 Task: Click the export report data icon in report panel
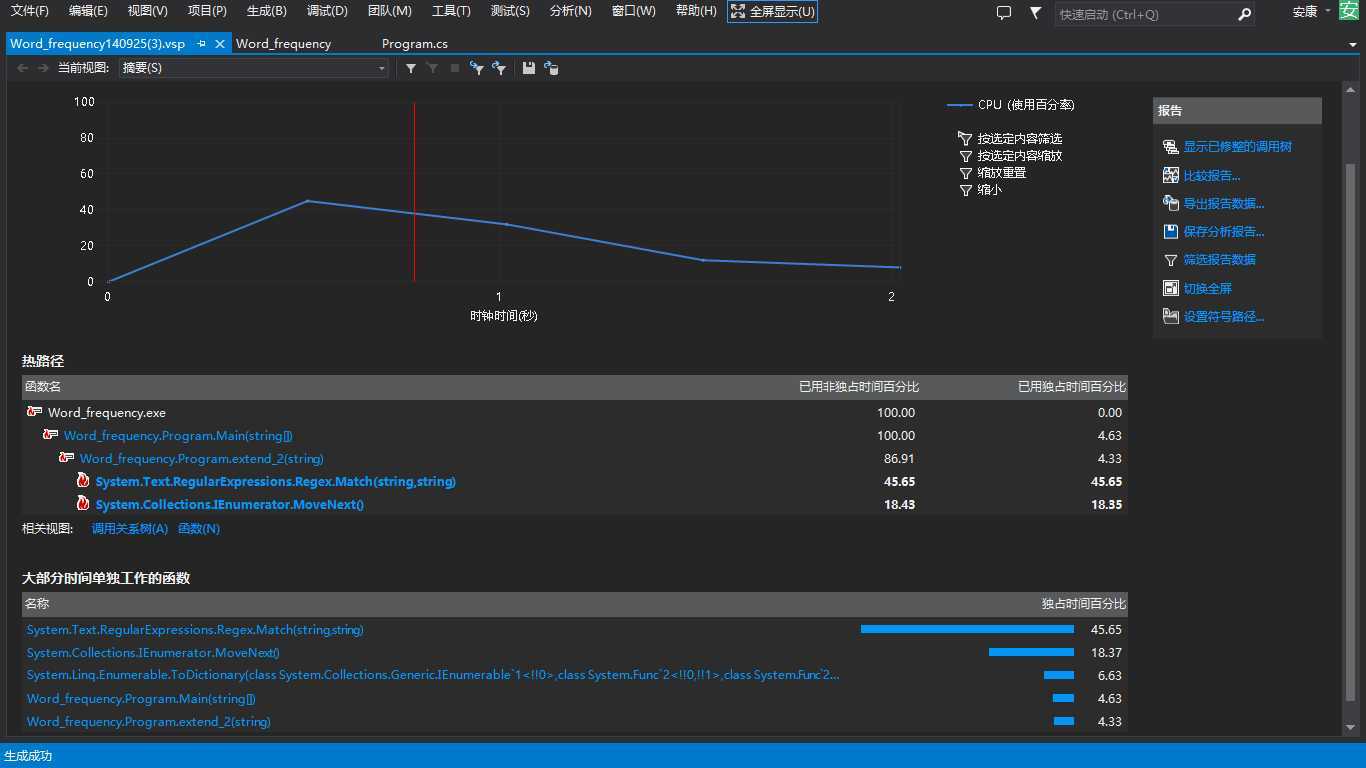[x=1171, y=203]
